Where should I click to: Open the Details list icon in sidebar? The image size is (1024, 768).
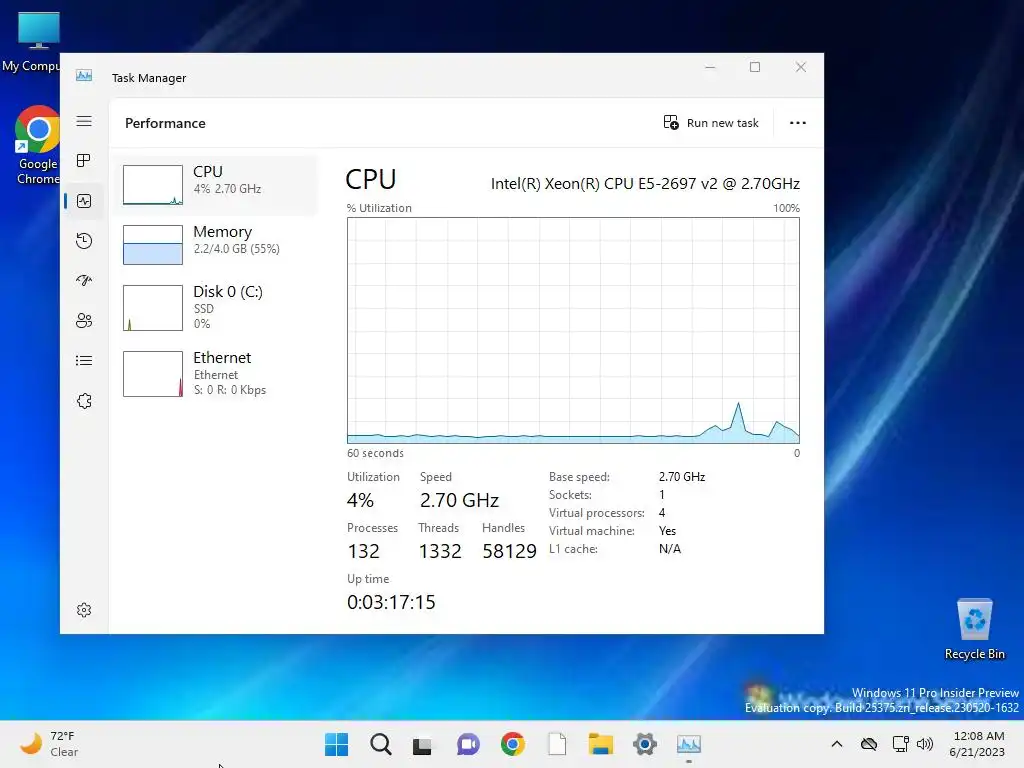pos(84,360)
